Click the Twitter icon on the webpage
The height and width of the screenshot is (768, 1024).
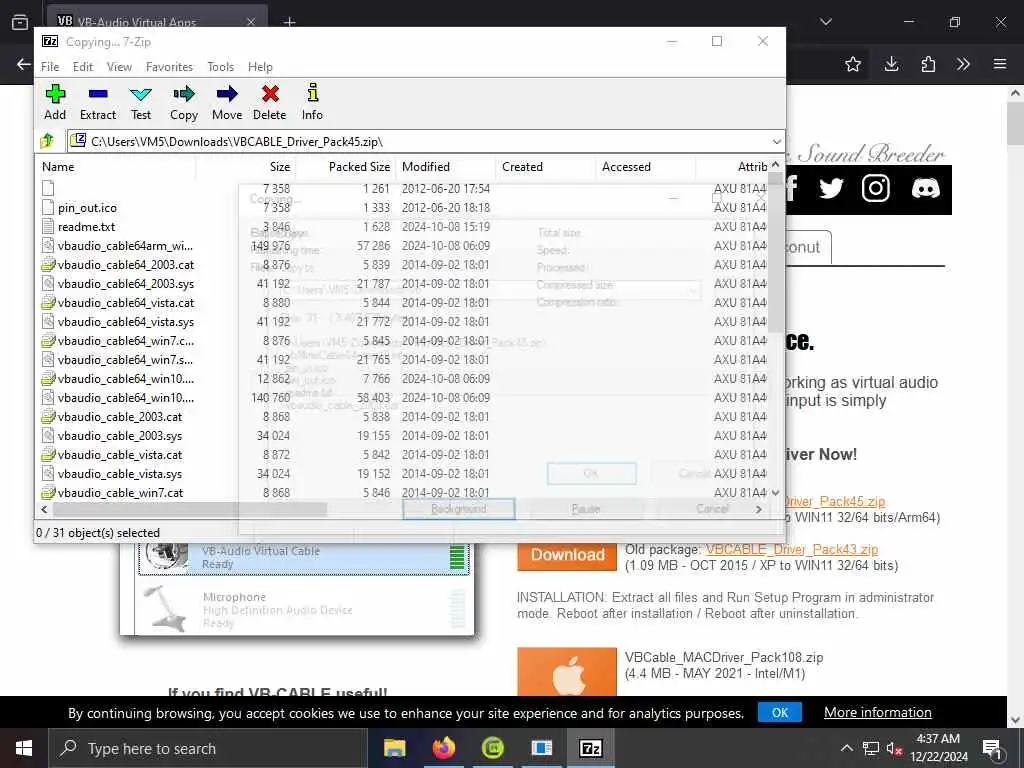pyautogui.click(x=831, y=189)
